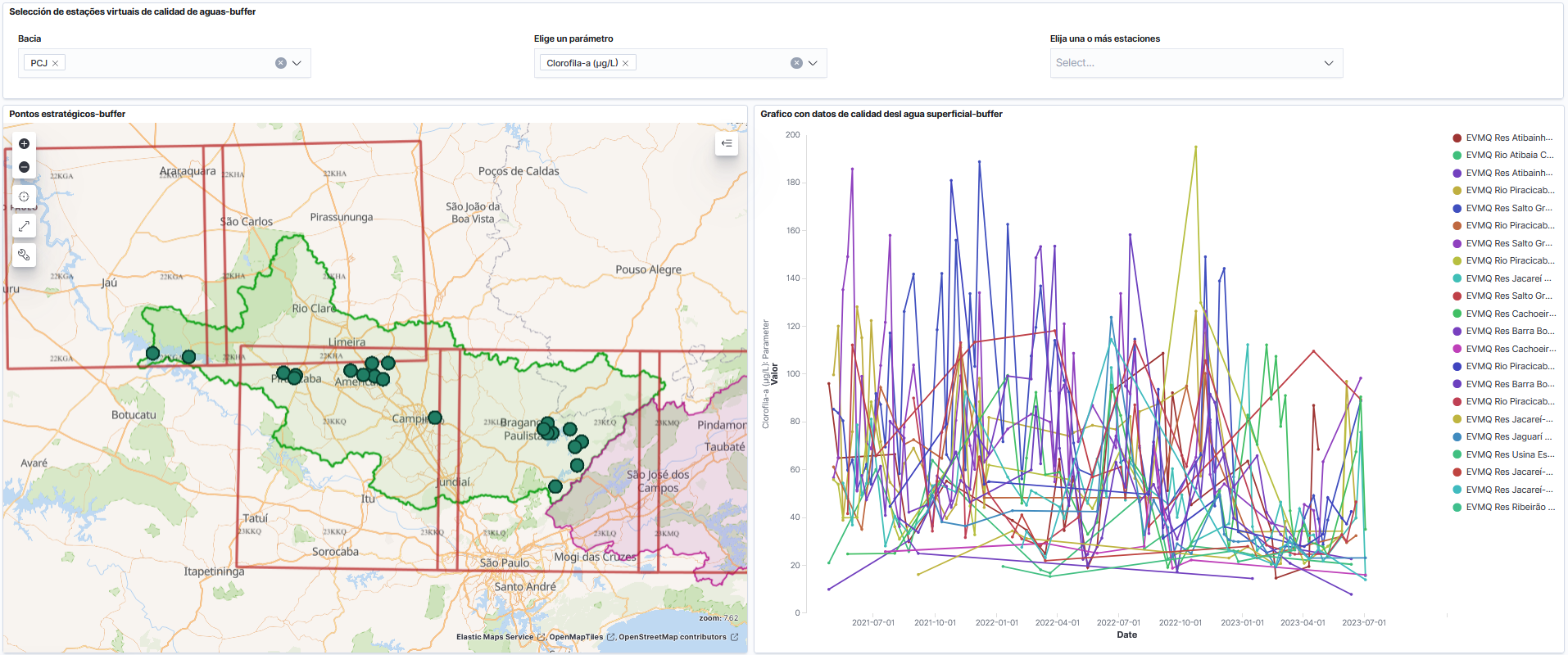Clear all selections in Bacia field
The image size is (1568, 655).
tap(281, 63)
